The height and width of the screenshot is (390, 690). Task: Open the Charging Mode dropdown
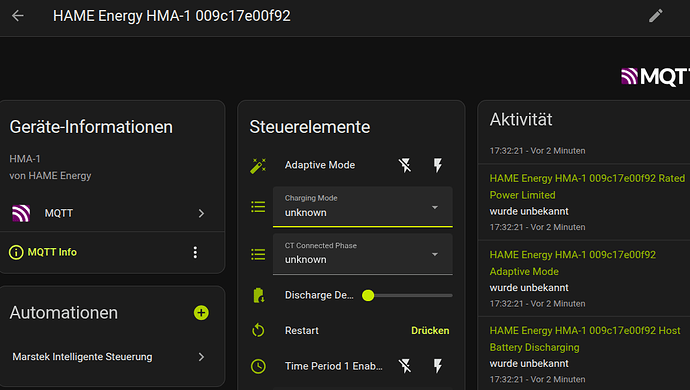coord(363,207)
